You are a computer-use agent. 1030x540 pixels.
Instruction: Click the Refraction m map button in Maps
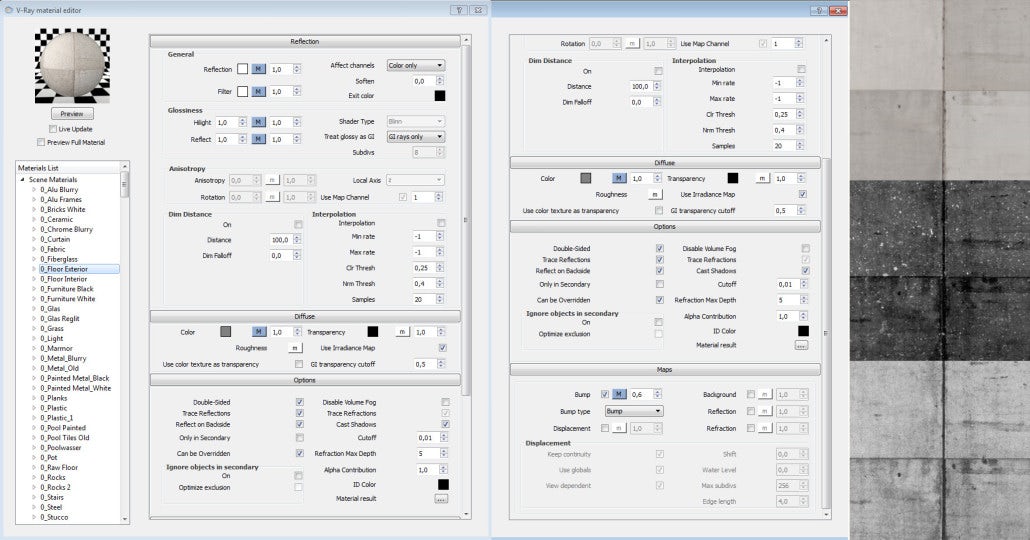point(764,428)
